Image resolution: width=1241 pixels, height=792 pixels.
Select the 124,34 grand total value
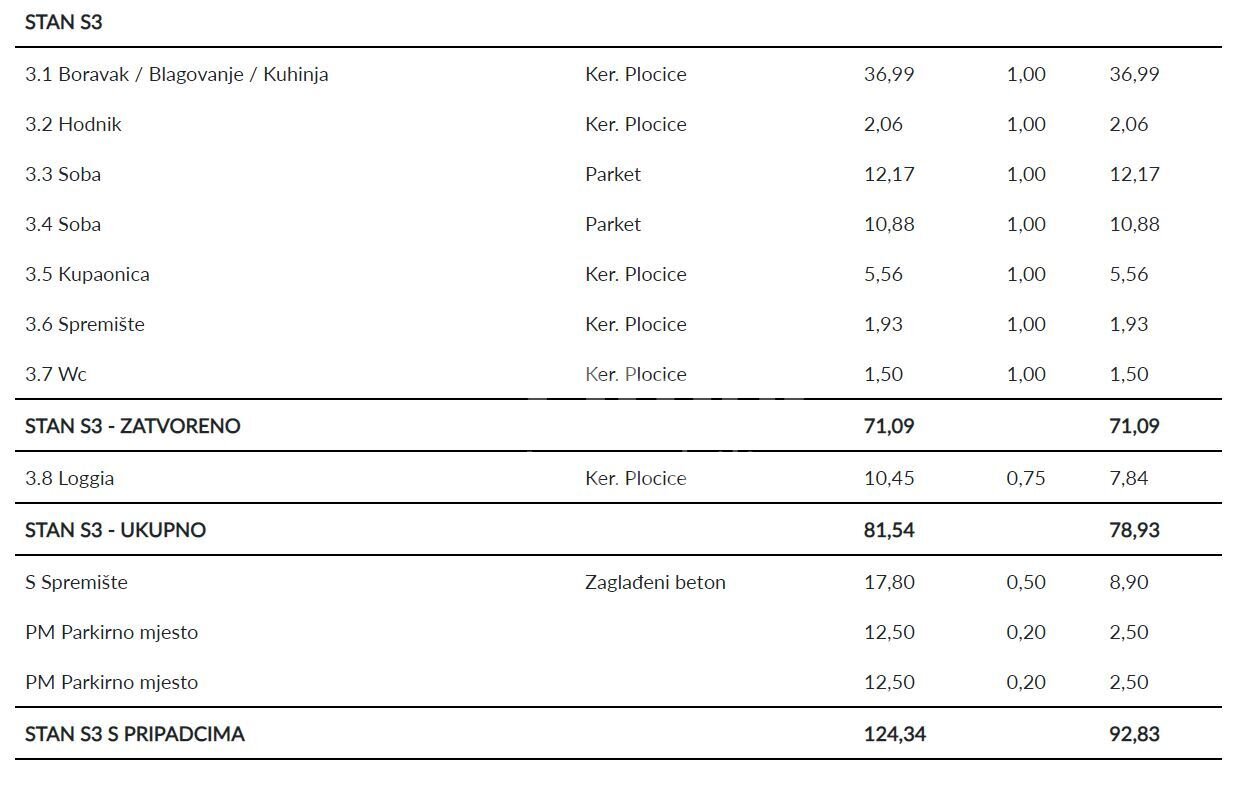[895, 734]
